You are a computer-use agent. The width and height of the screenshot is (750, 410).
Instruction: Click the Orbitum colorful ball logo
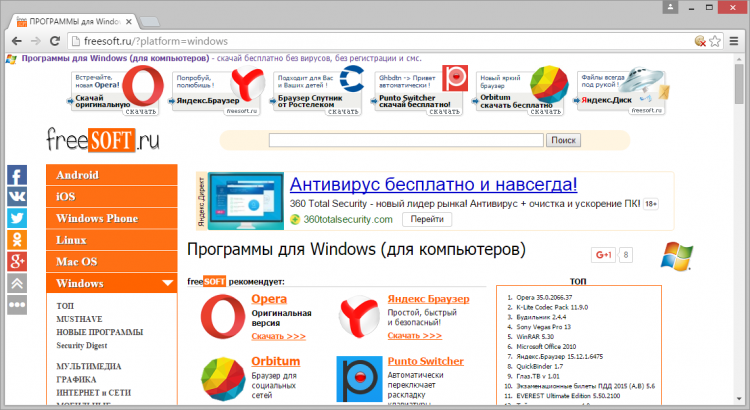pos(223,378)
